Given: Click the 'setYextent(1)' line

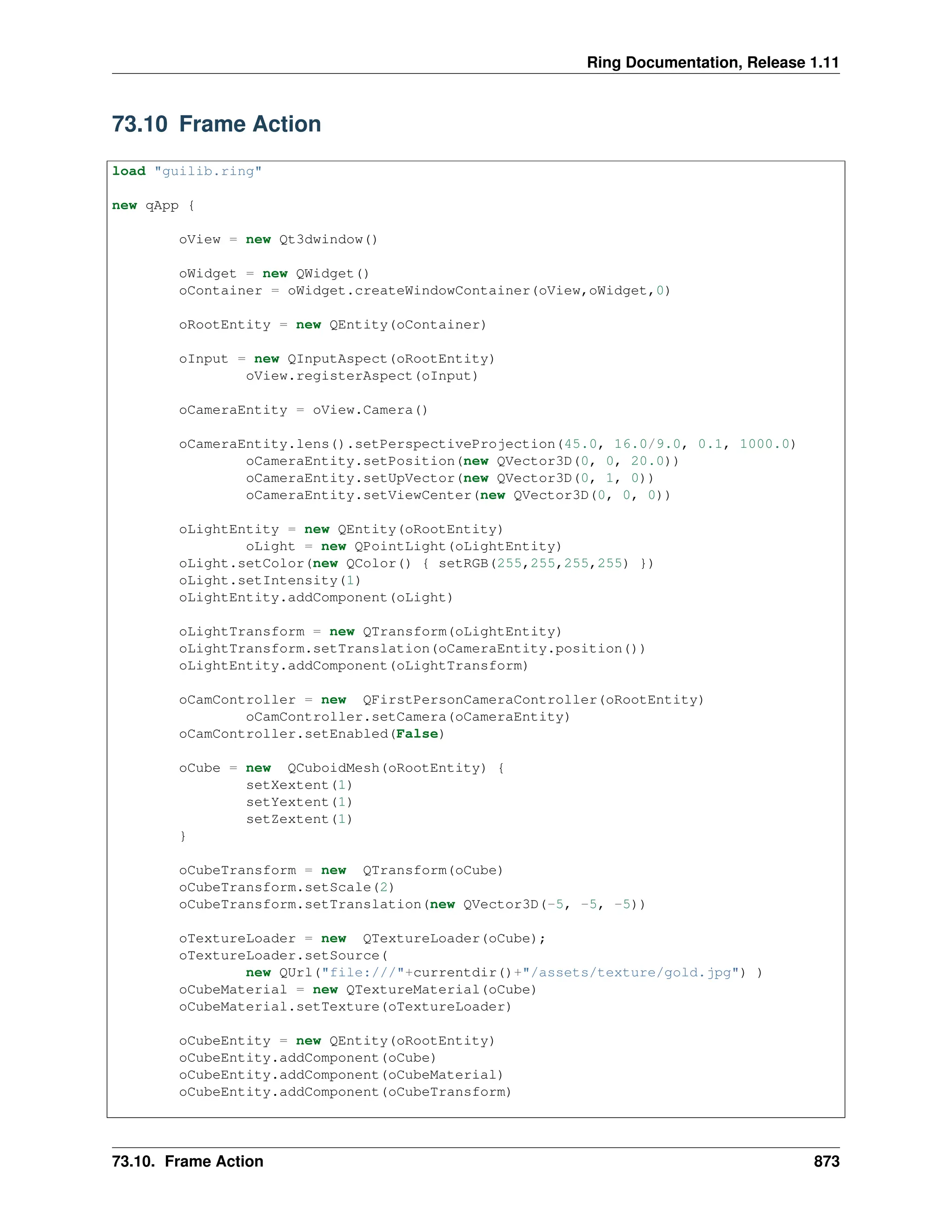Looking at the screenshot, I should point(299,802).
